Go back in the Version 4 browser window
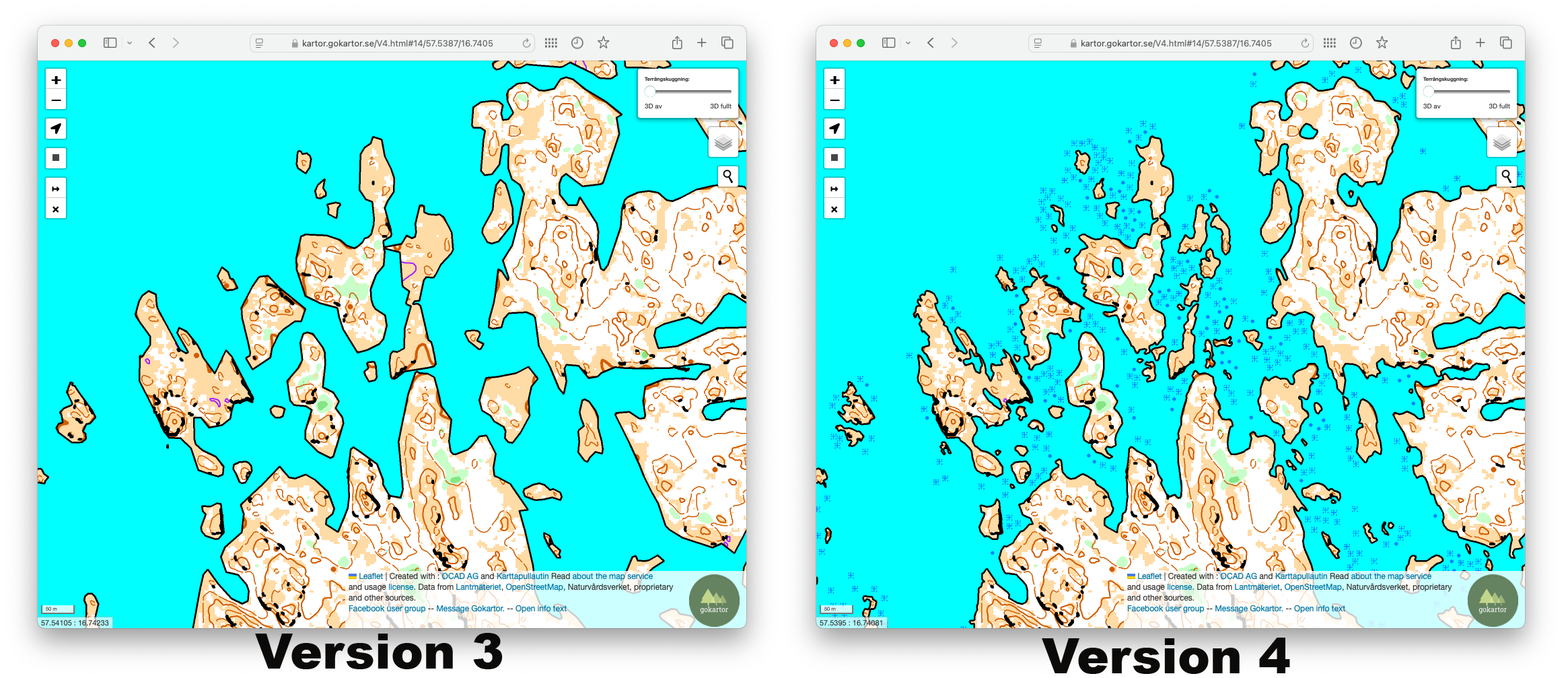Image resolution: width=1568 pixels, height=678 pixels. click(x=931, y=43)
